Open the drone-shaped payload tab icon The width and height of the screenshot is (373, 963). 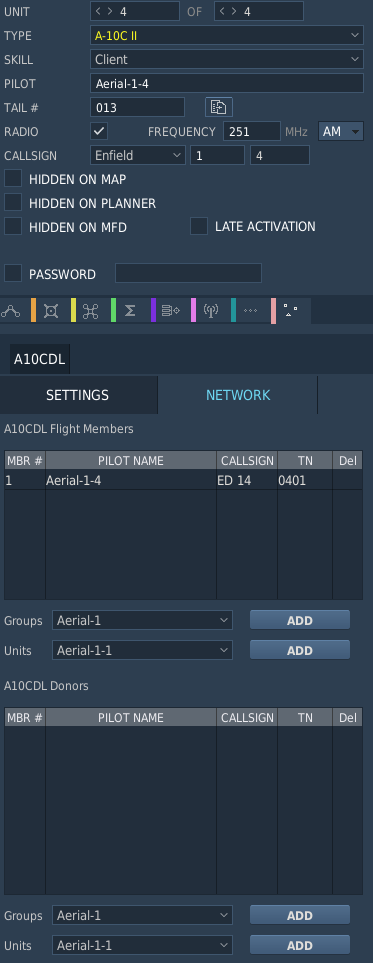(x=91, y=311)
